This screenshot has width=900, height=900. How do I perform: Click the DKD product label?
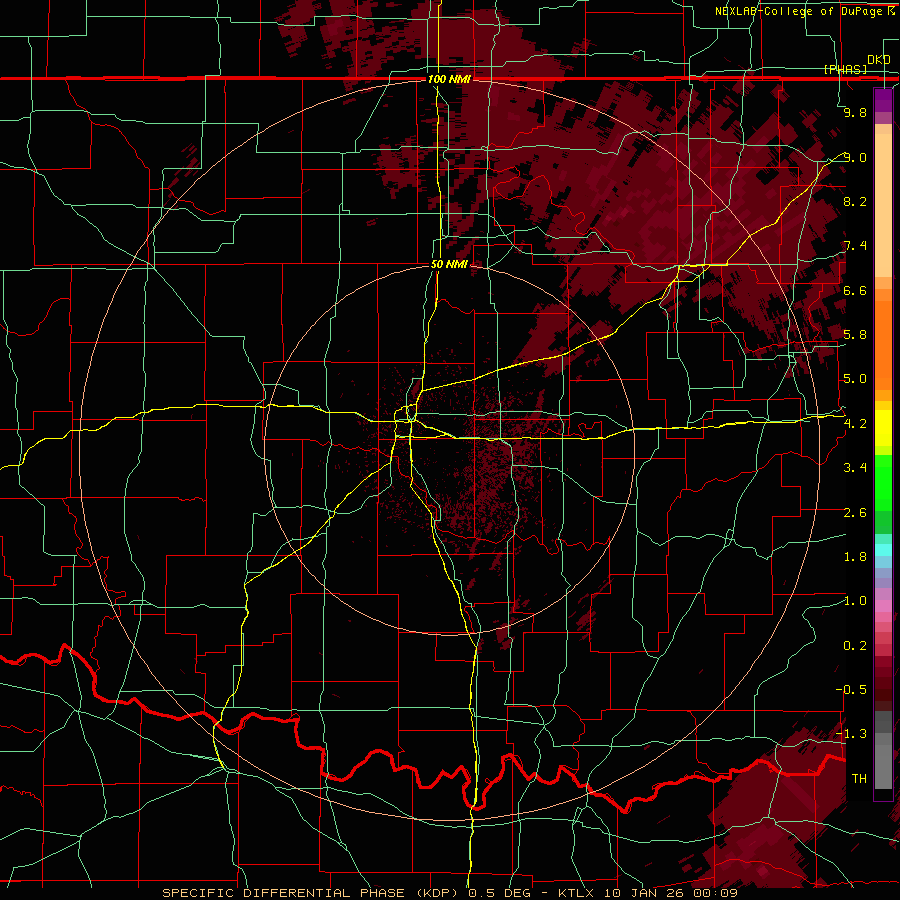point(879,60)
